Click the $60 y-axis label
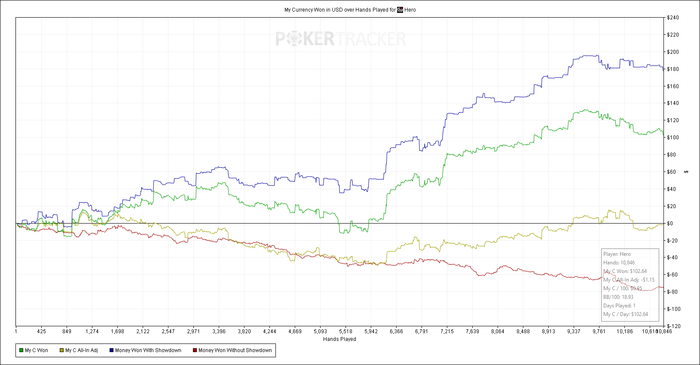 tap(671, 172)
